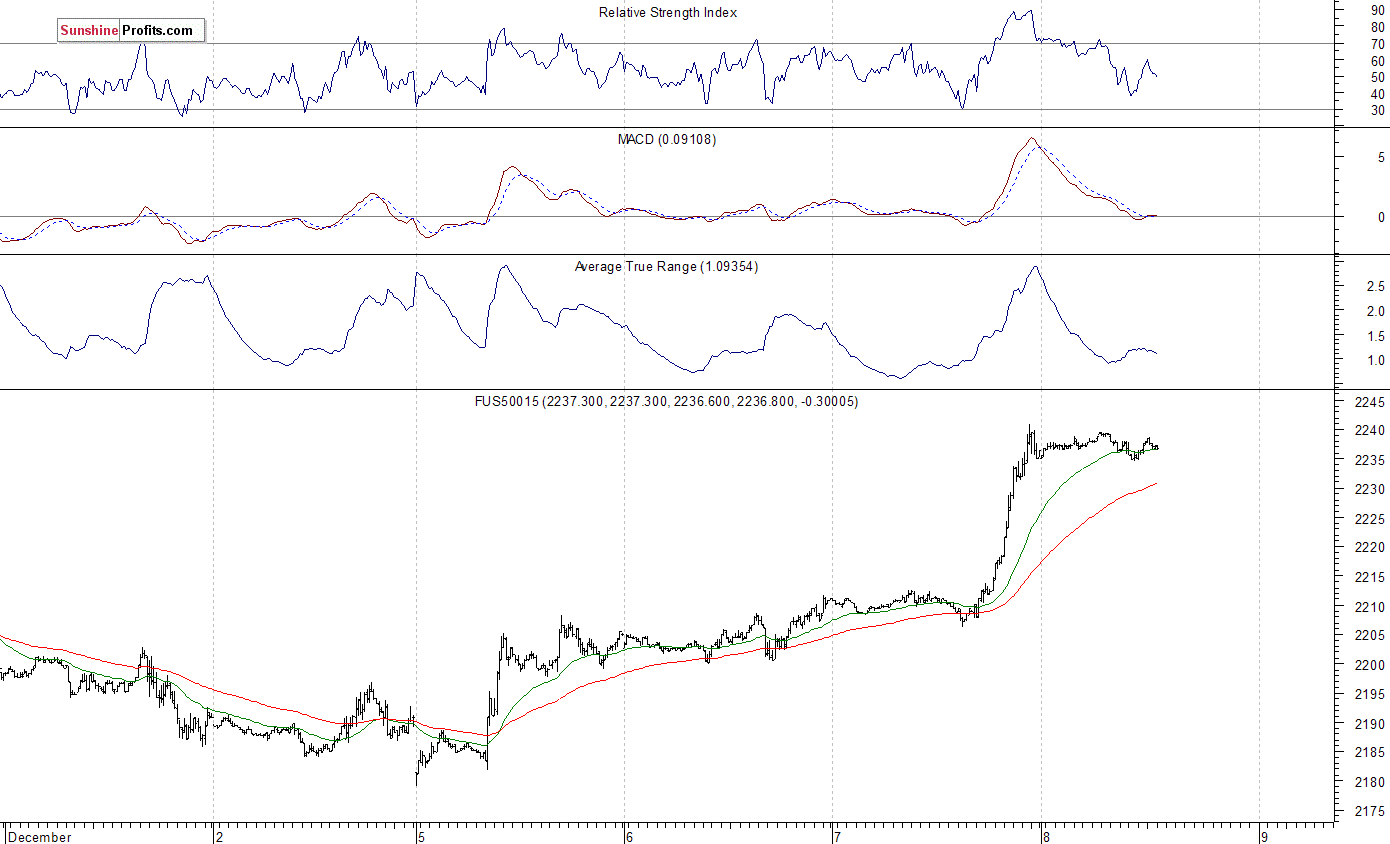Click the 2200 price axis label
This screenshot has width=1390, height=844.
(x=1370, y=666)
